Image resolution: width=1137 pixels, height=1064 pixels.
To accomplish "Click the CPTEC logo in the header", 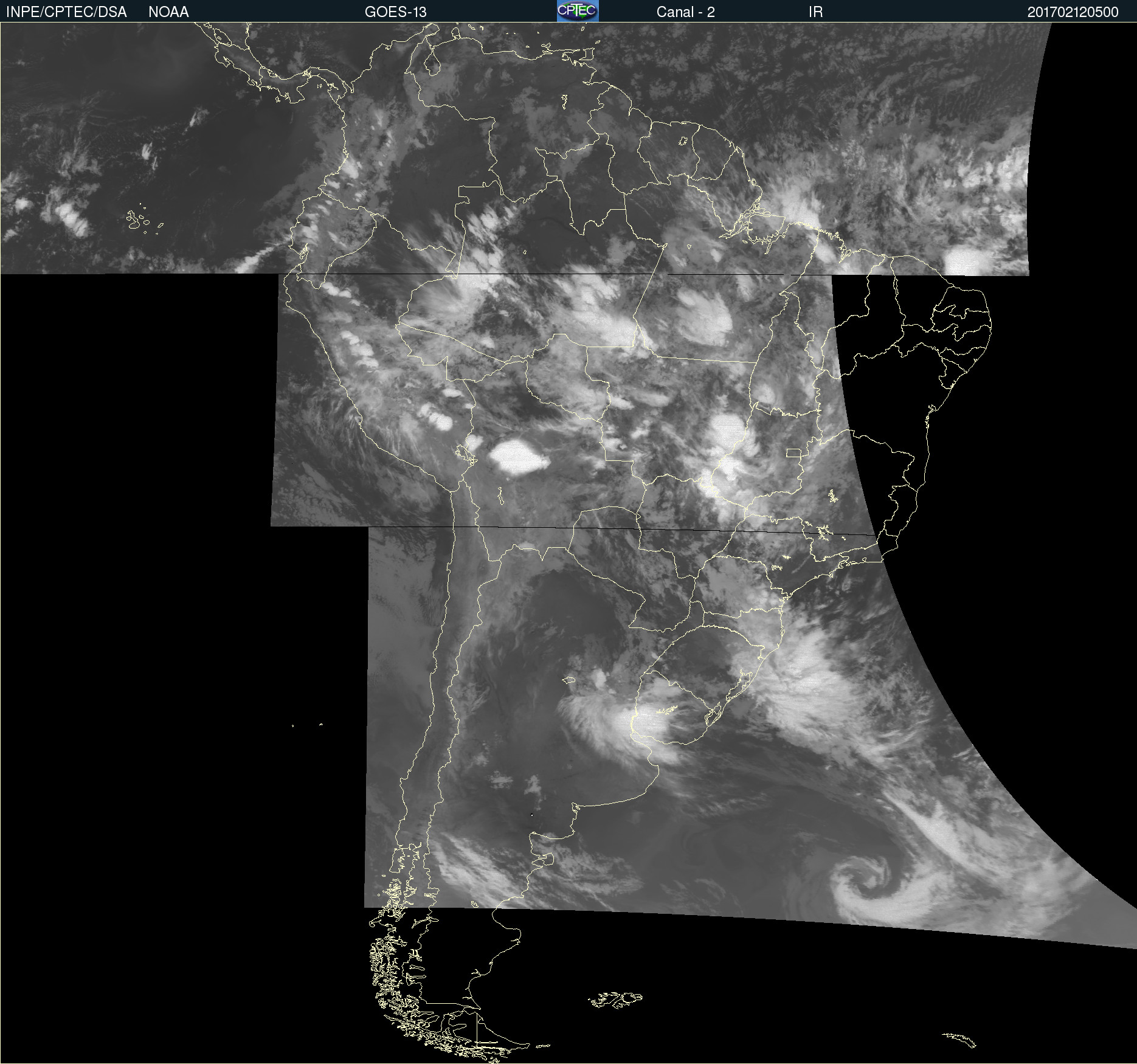I will (578, 11).
